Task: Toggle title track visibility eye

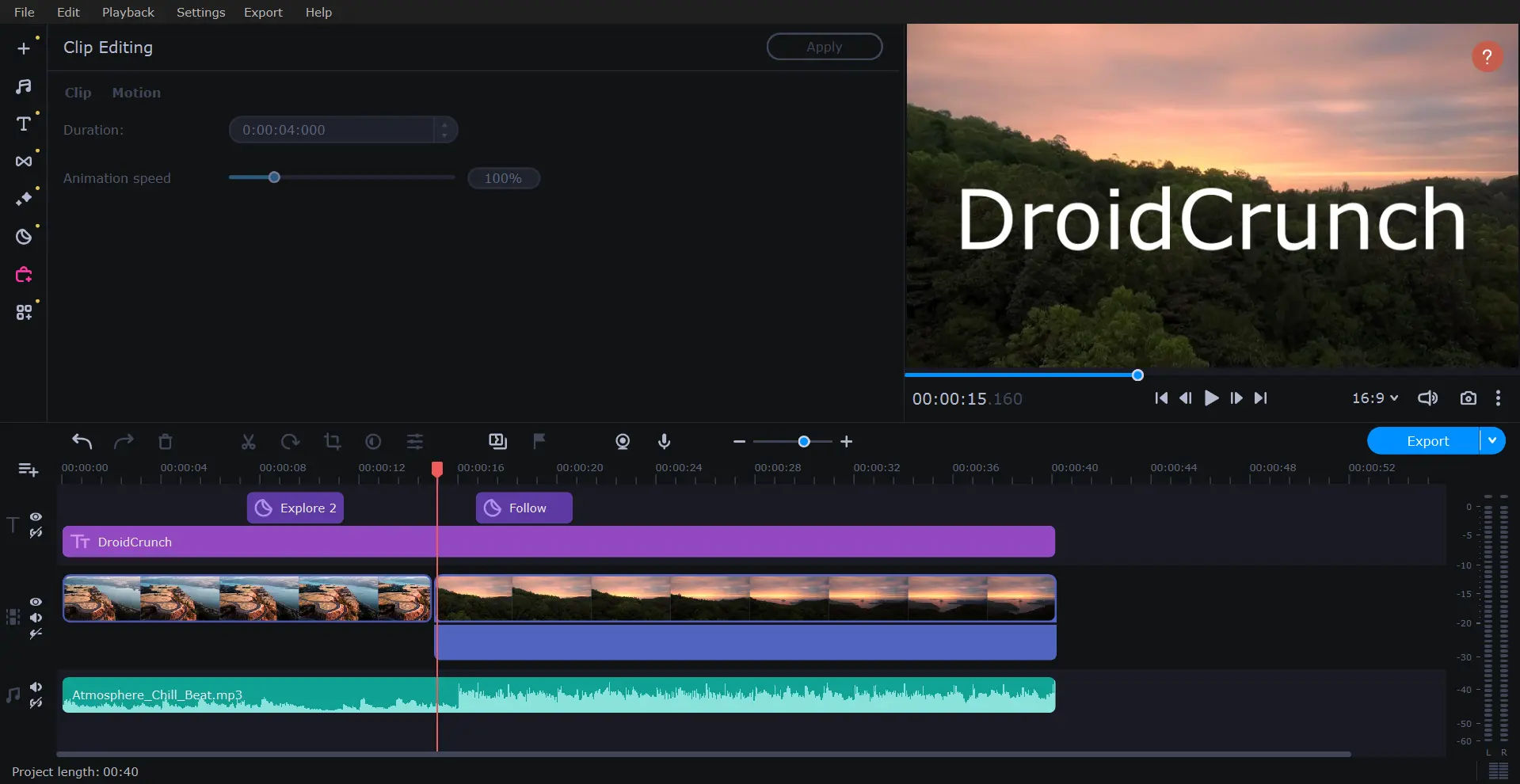Action: pyautogui.click(x=36, y=516)
